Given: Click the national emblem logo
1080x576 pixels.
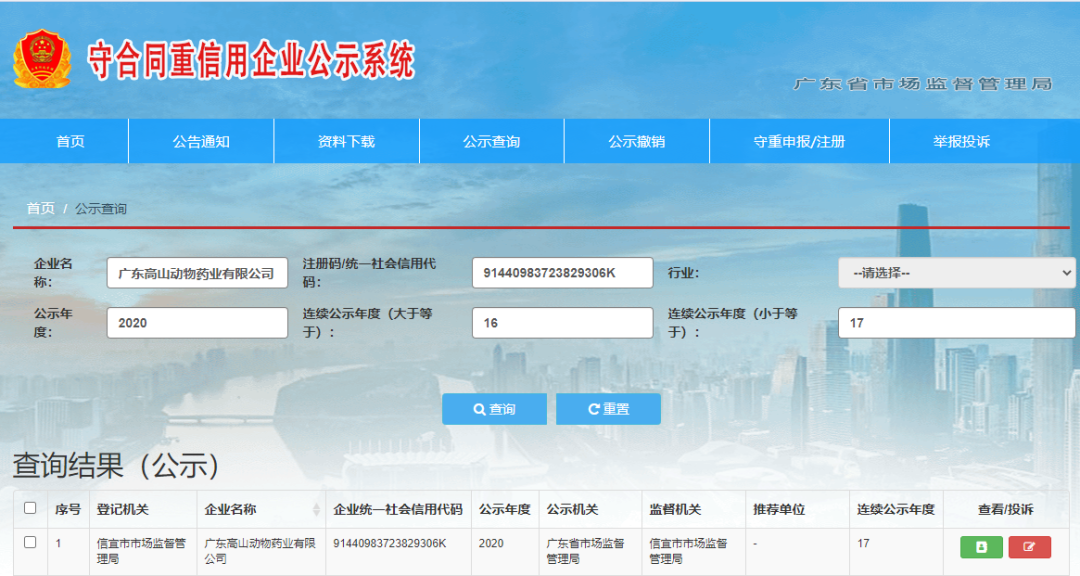Looking at the screenshot, I should point(42,59).
